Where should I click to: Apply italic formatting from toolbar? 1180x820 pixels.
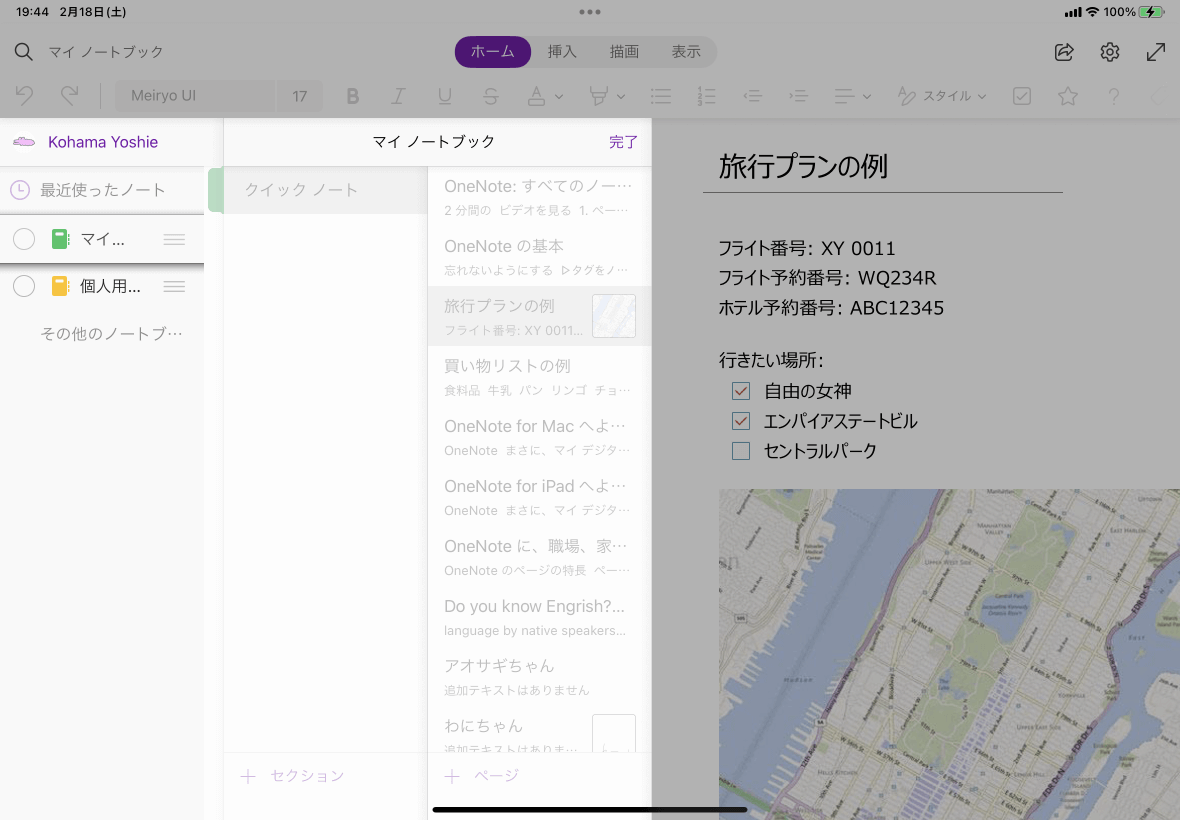tap(398, 96)
